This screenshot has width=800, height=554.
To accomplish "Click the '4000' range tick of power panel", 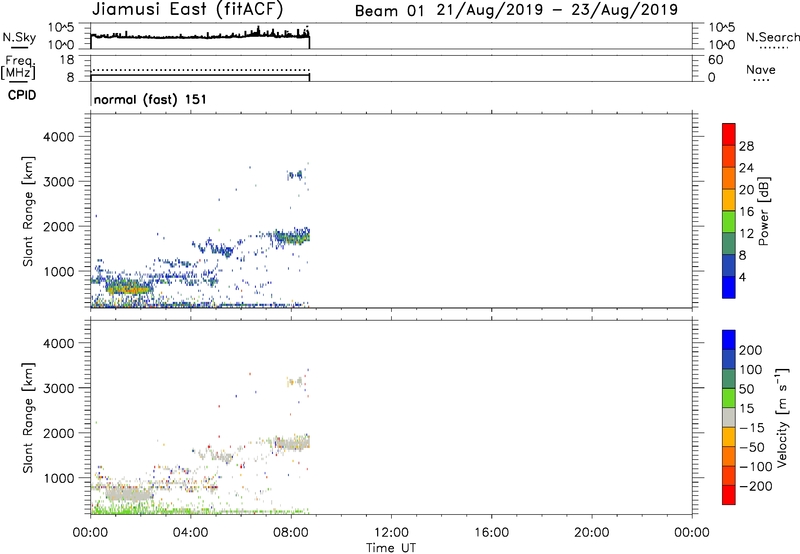I will [58, 137].
